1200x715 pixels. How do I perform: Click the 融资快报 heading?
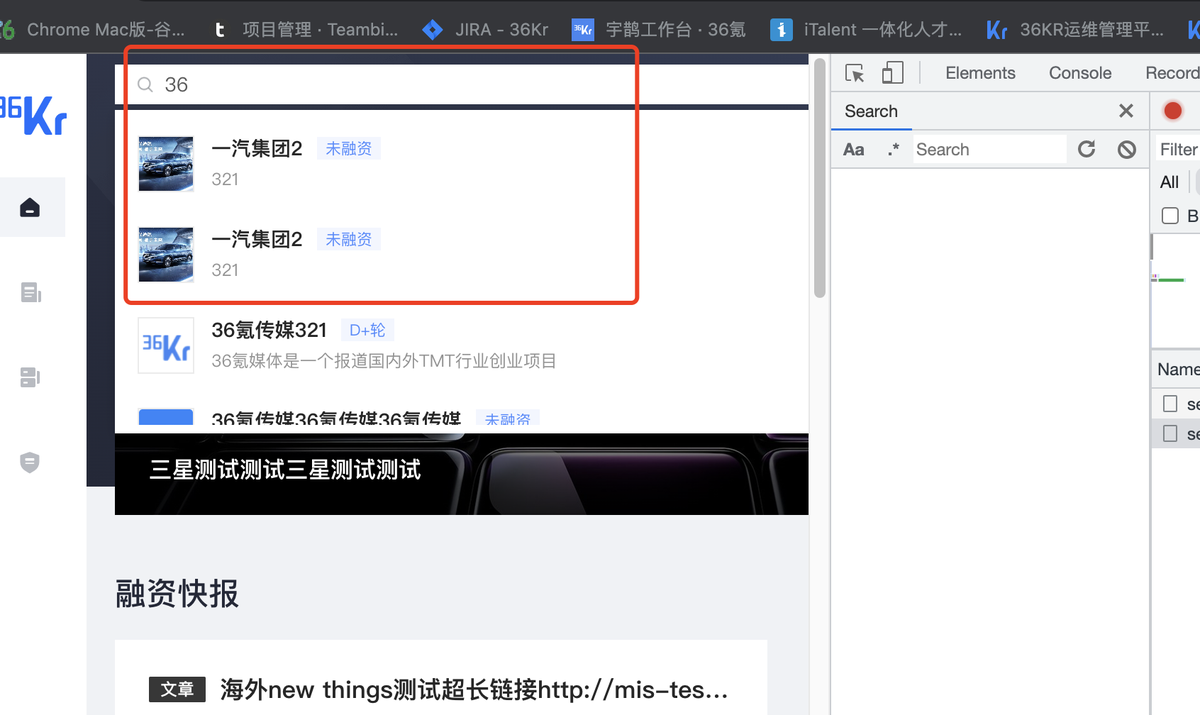coord(177,594)
